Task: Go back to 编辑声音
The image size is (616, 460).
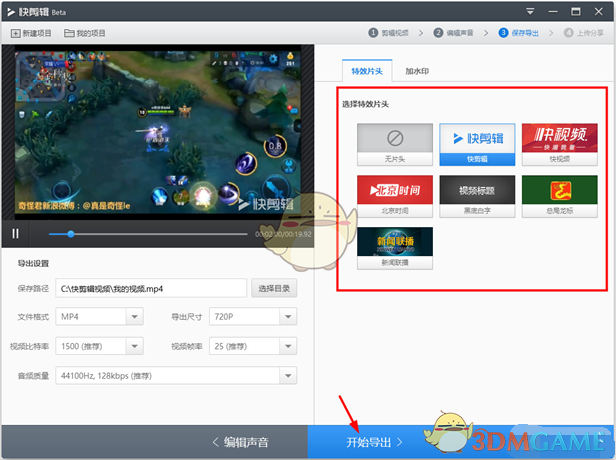Action: click(241, 442)
